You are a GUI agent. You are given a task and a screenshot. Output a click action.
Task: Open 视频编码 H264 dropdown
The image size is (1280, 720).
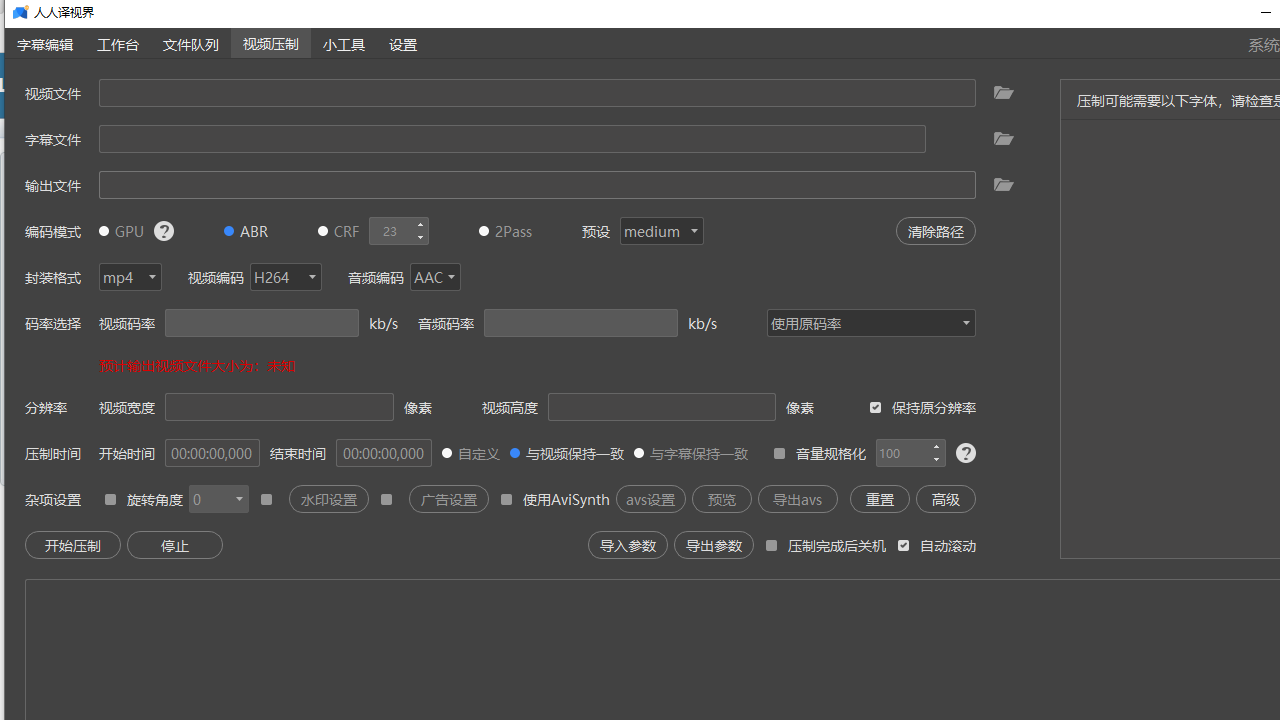coord(286,277)
